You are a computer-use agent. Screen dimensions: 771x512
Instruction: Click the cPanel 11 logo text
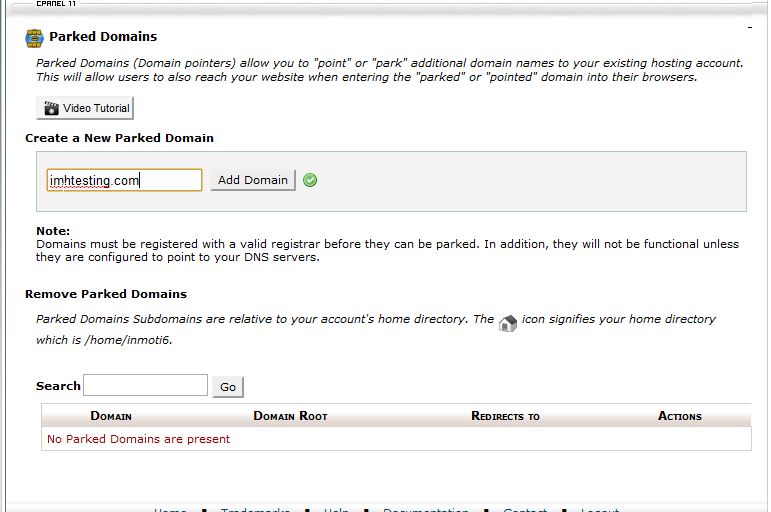(x=55, y=4)
